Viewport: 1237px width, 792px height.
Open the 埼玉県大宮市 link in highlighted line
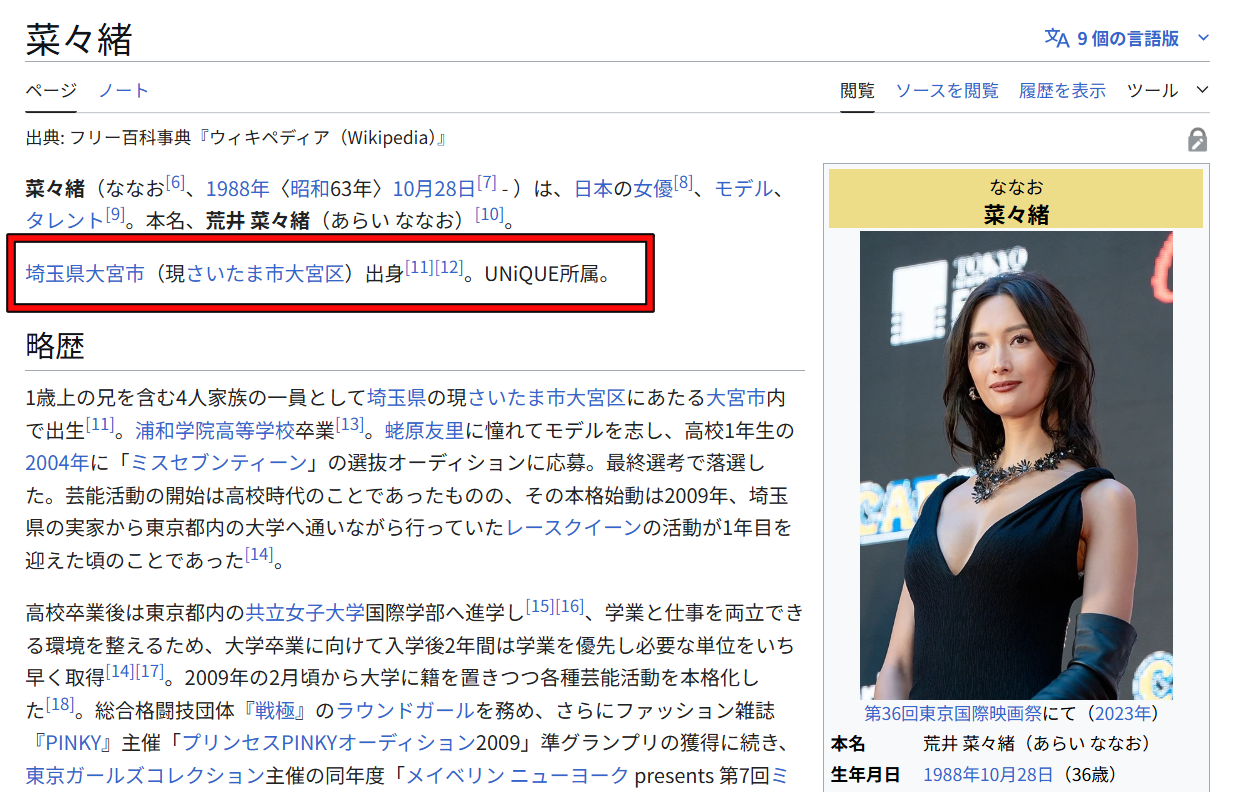pyautogui.click(x=85, y=274)
